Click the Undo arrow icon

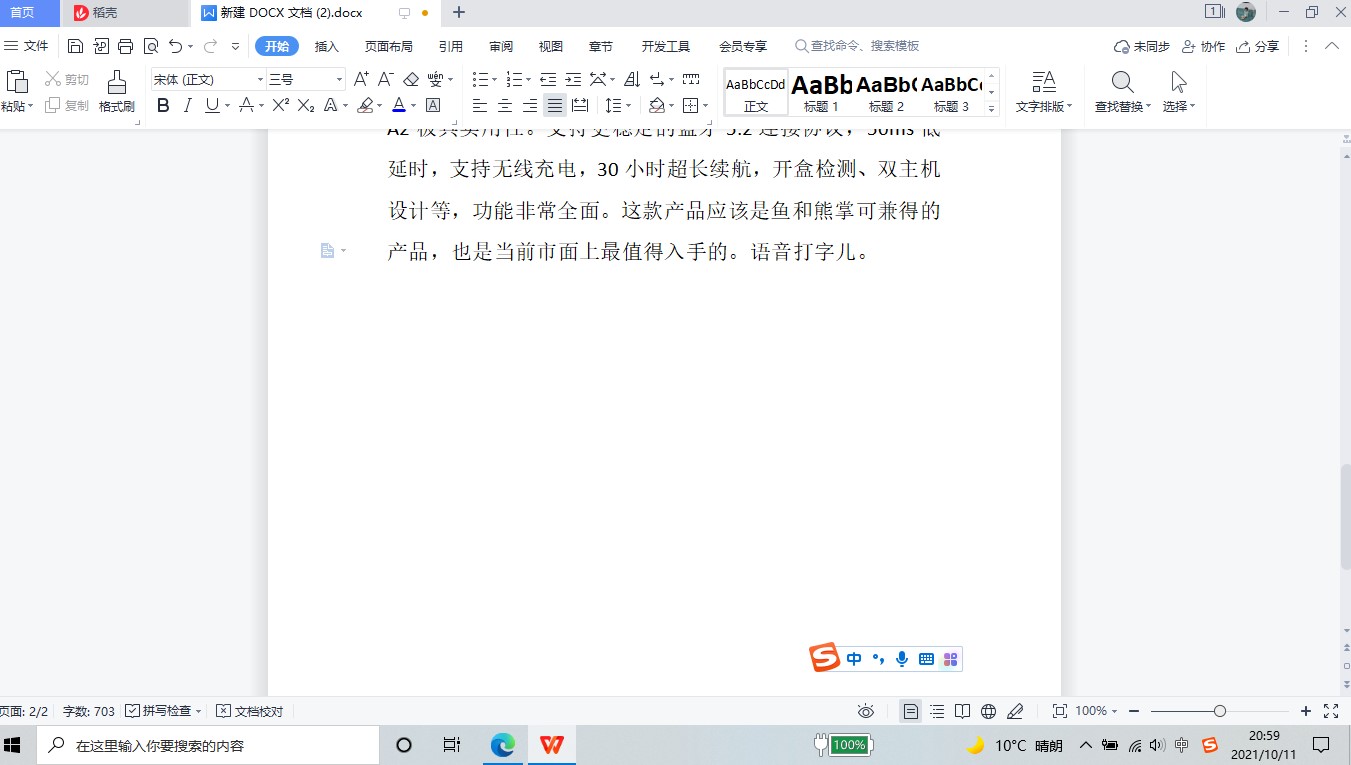pos(176,46)
